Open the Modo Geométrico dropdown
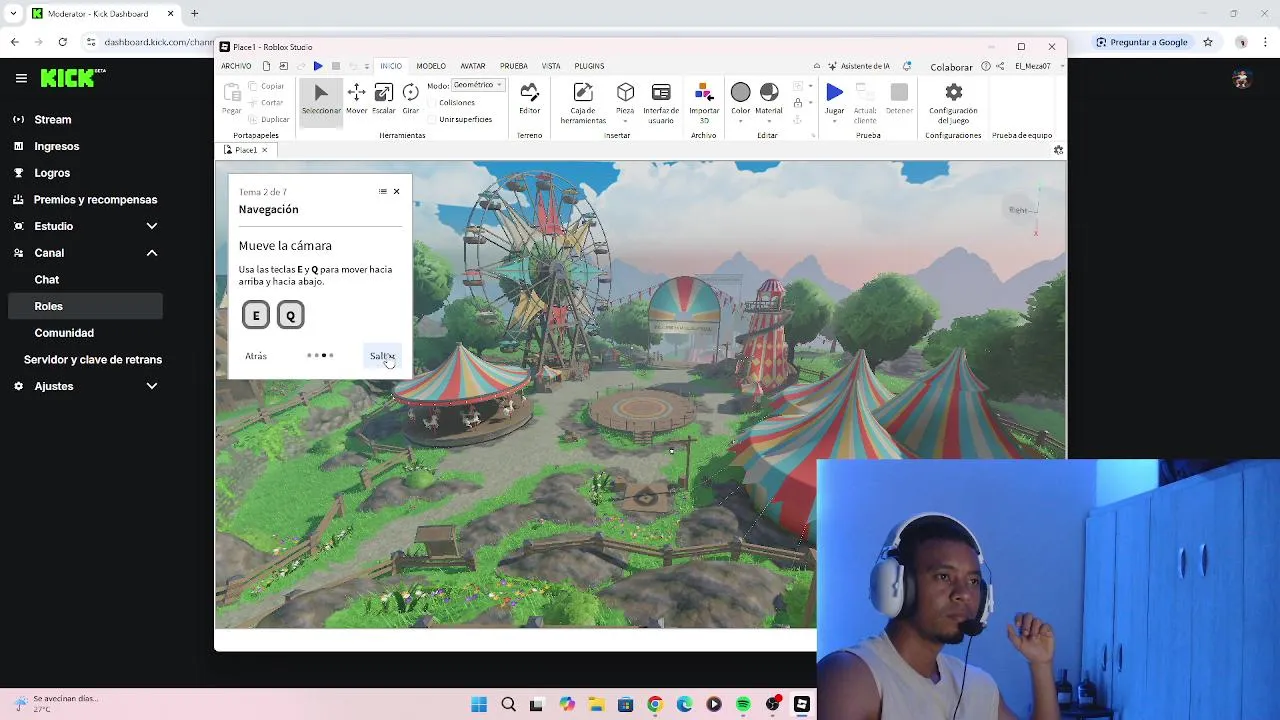 tap(477, 85)
